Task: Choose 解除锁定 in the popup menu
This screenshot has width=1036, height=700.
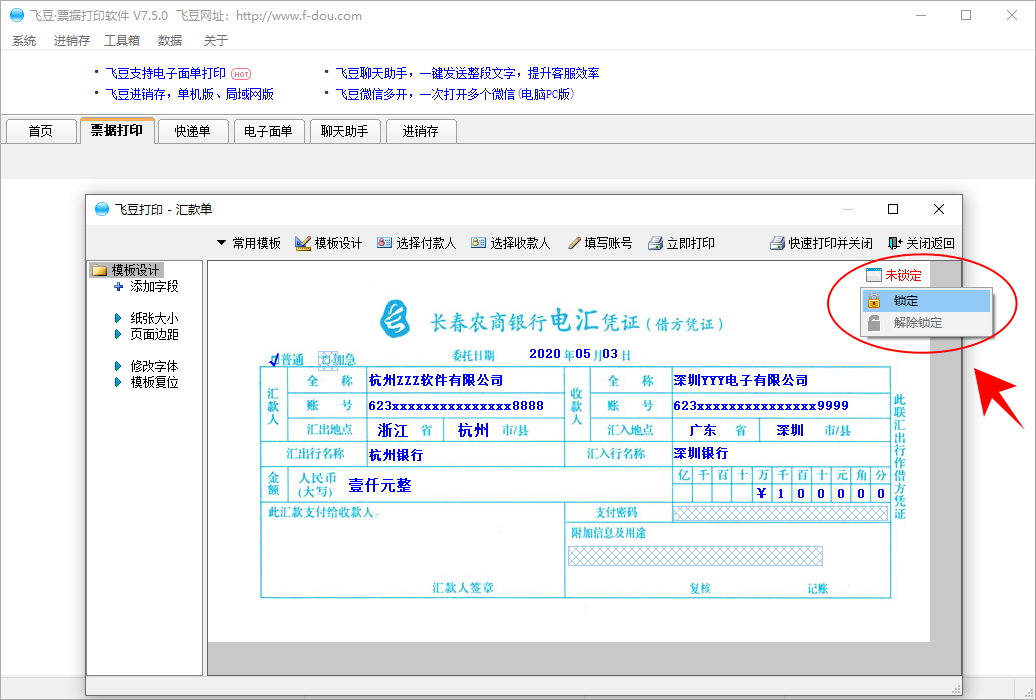Action: 926,323
